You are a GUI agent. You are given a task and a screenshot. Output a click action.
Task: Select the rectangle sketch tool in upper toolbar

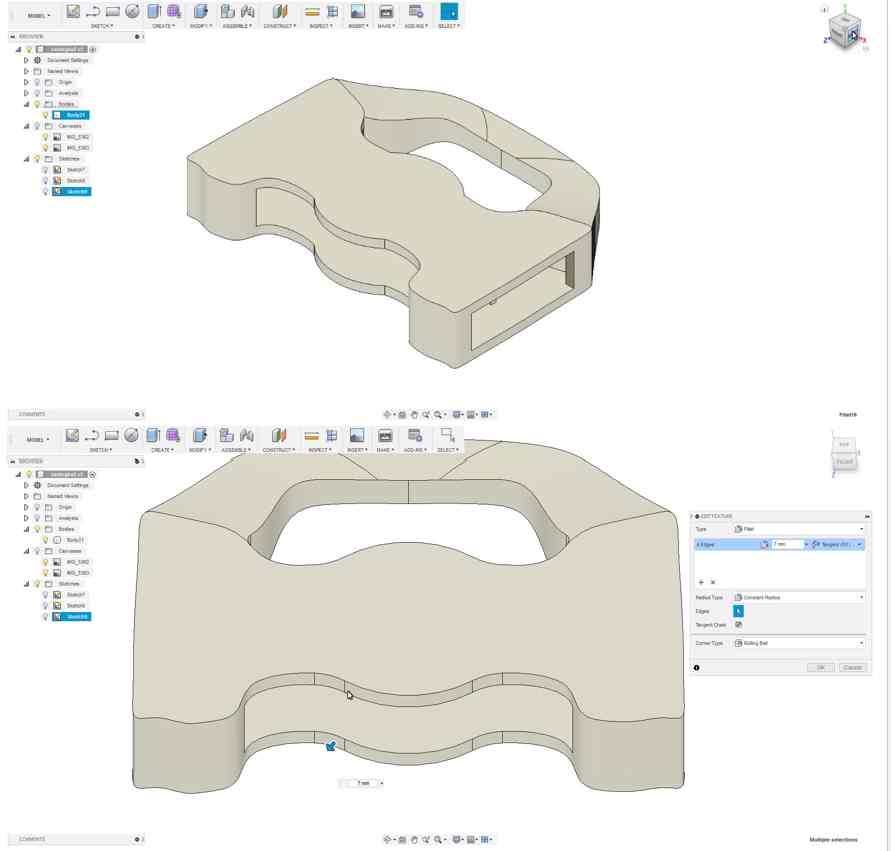pos(113,11)
